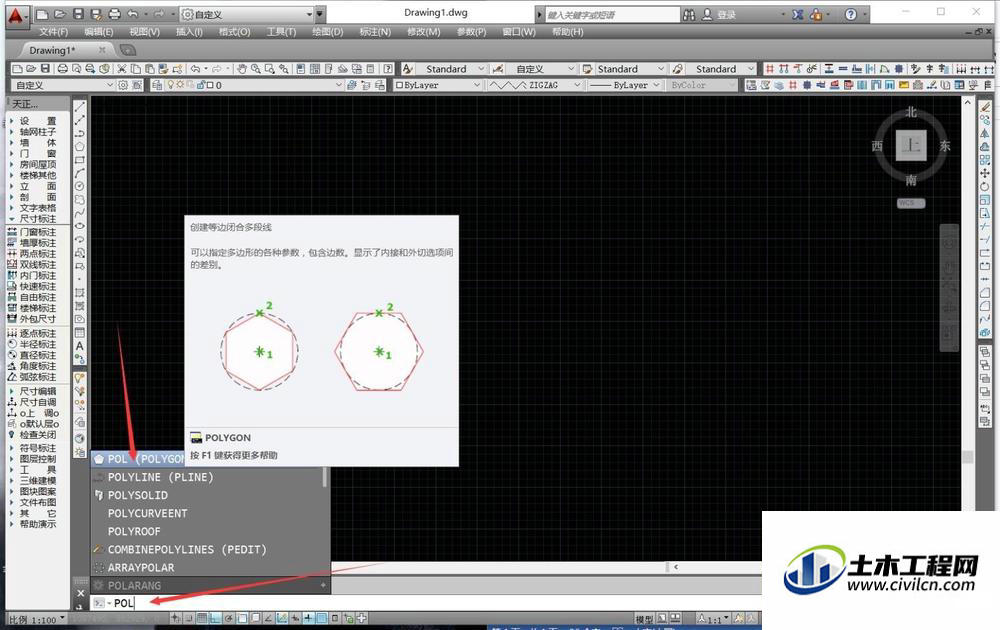Select the Circle tool in draw toolbar
The image size is (1000, 630).
80,186
